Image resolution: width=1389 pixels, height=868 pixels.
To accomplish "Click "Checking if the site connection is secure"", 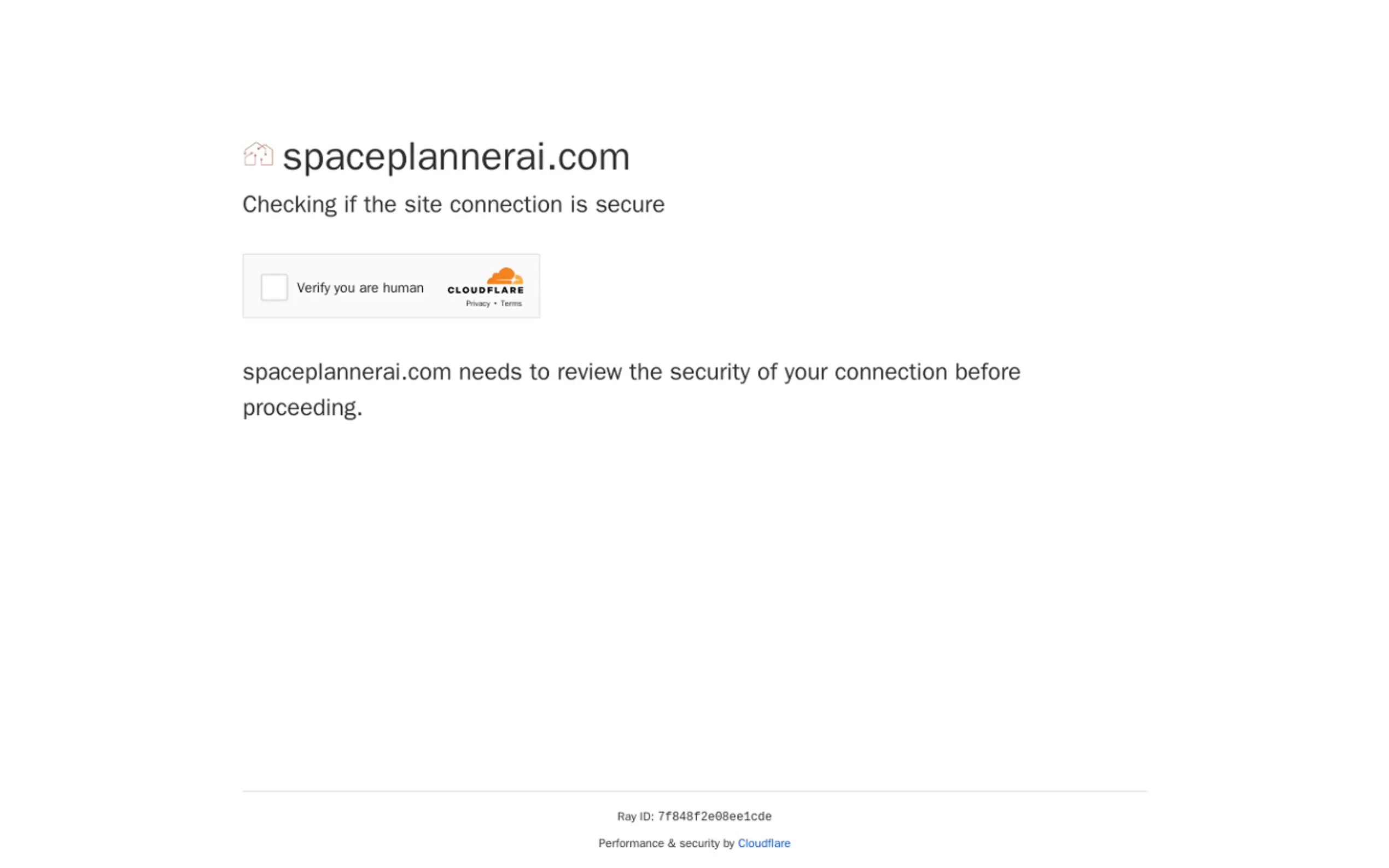I will [453, 204].
